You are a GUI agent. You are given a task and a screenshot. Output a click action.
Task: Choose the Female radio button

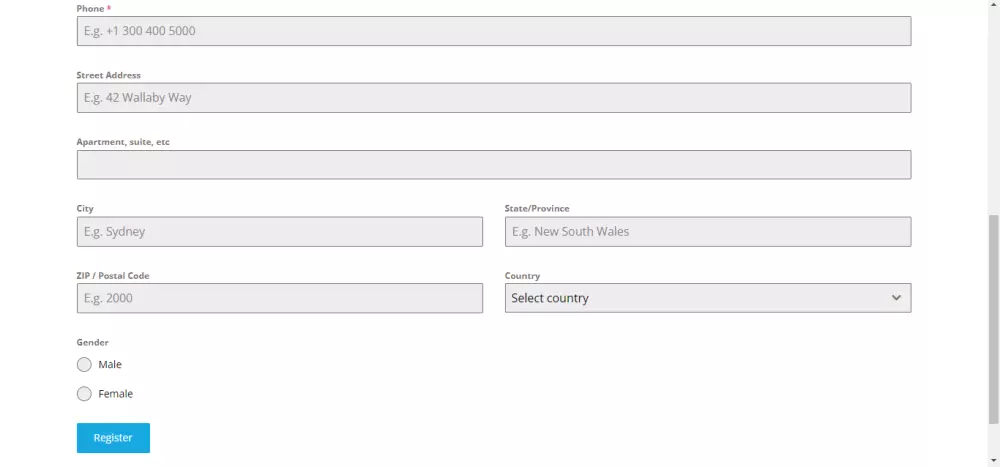(x=84, y=394)
